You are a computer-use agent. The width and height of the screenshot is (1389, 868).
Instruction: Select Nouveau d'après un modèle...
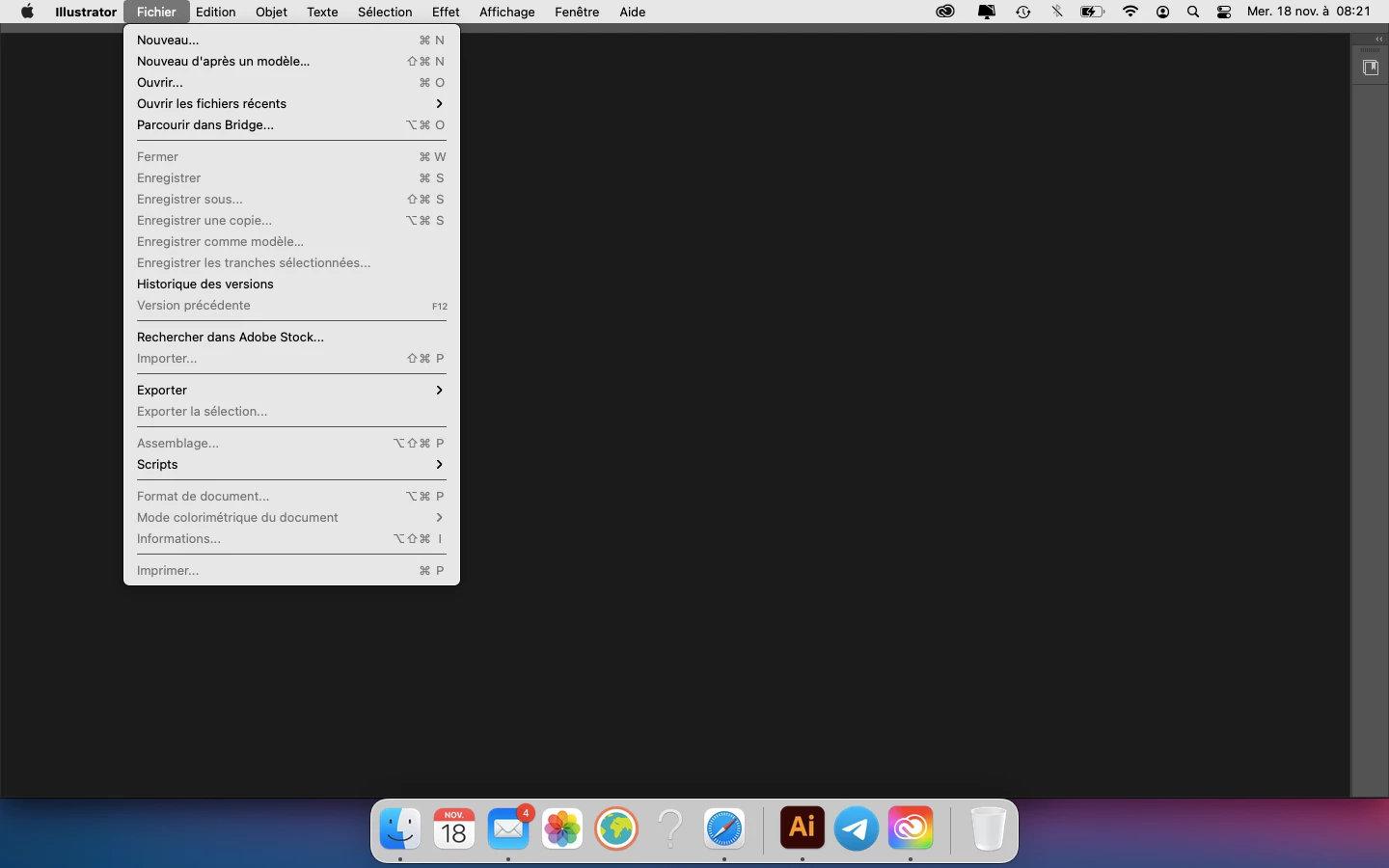coord(291,61)
